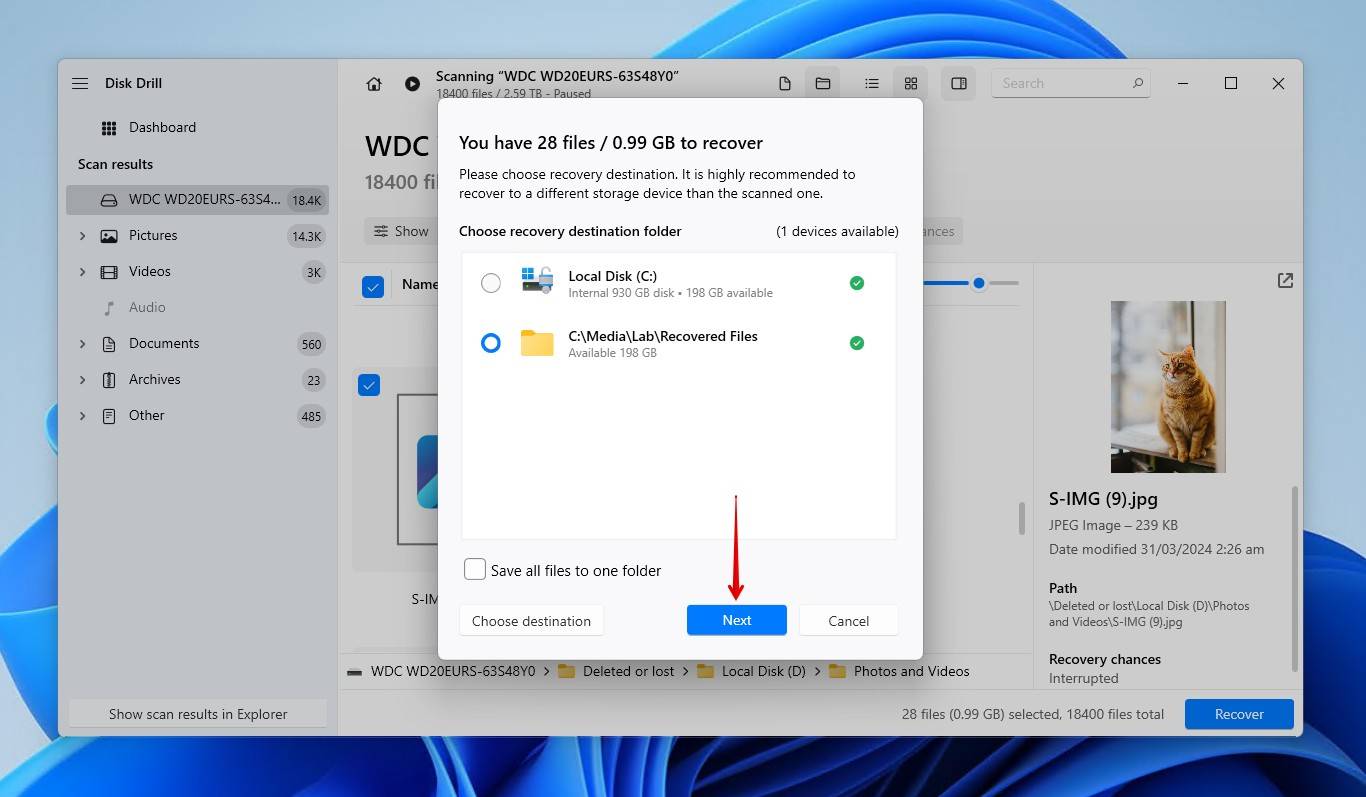This screenshot has width=1366, height=797.
Task: Enable Save all files to one folder
Action: click(475, 570)
